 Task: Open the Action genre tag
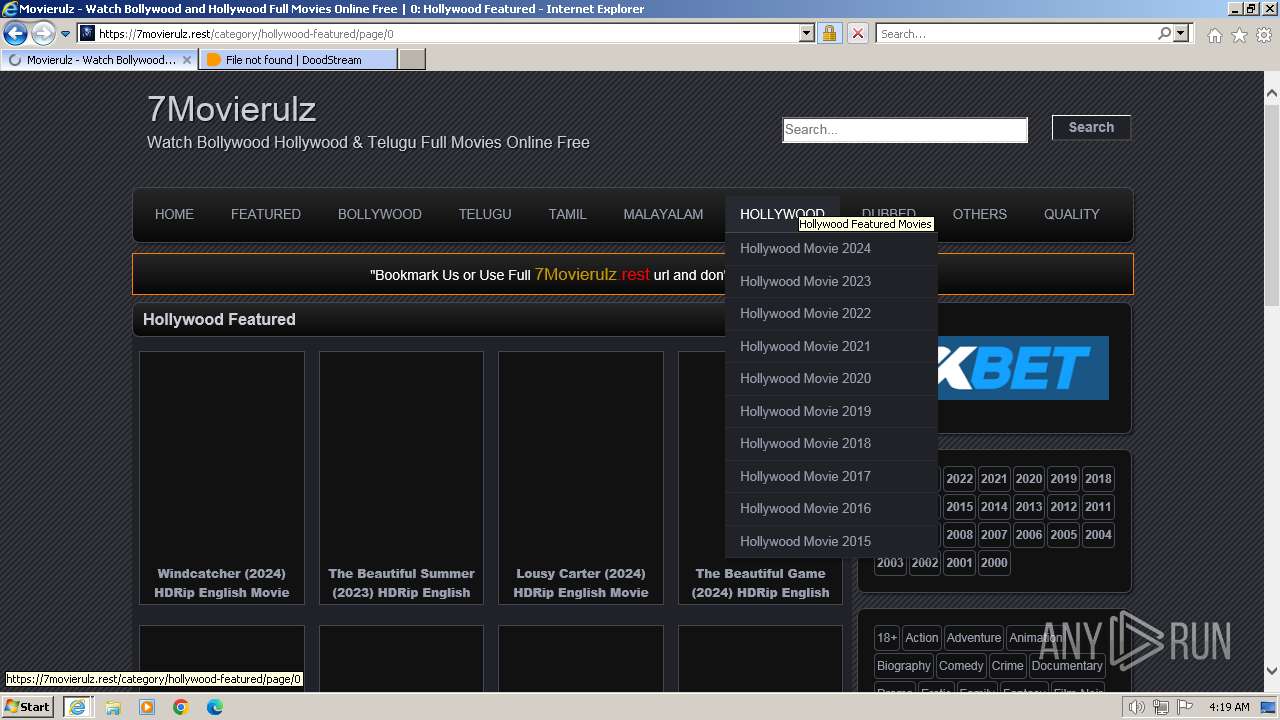coord(922,638)
